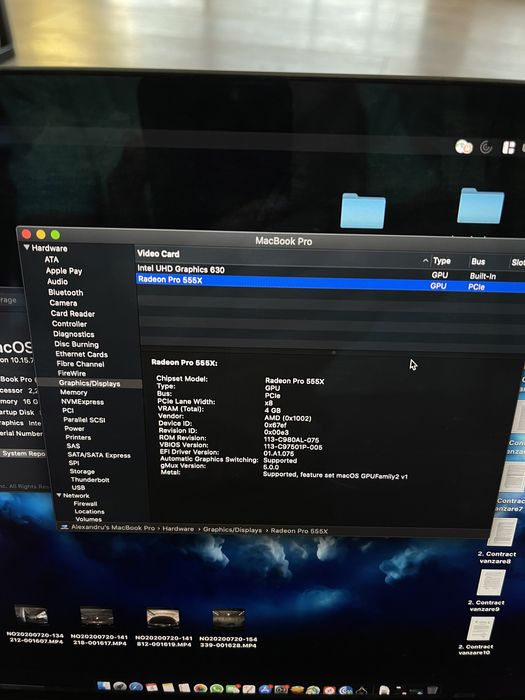
Task: Select FireWire in the sidebar
Action: point(71,373)
